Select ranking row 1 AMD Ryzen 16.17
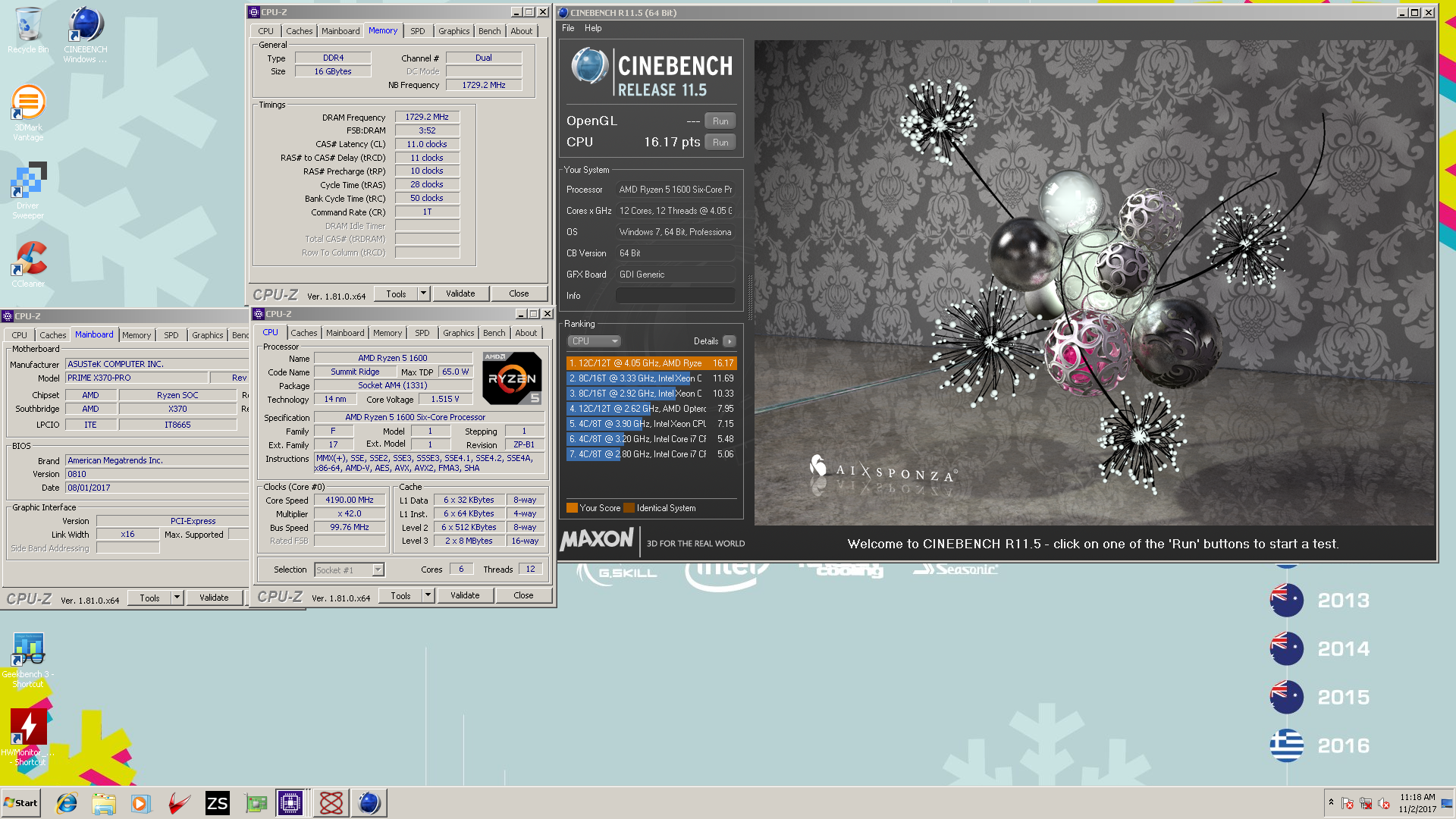This screenshot has height=819, width=1456. 651,363
